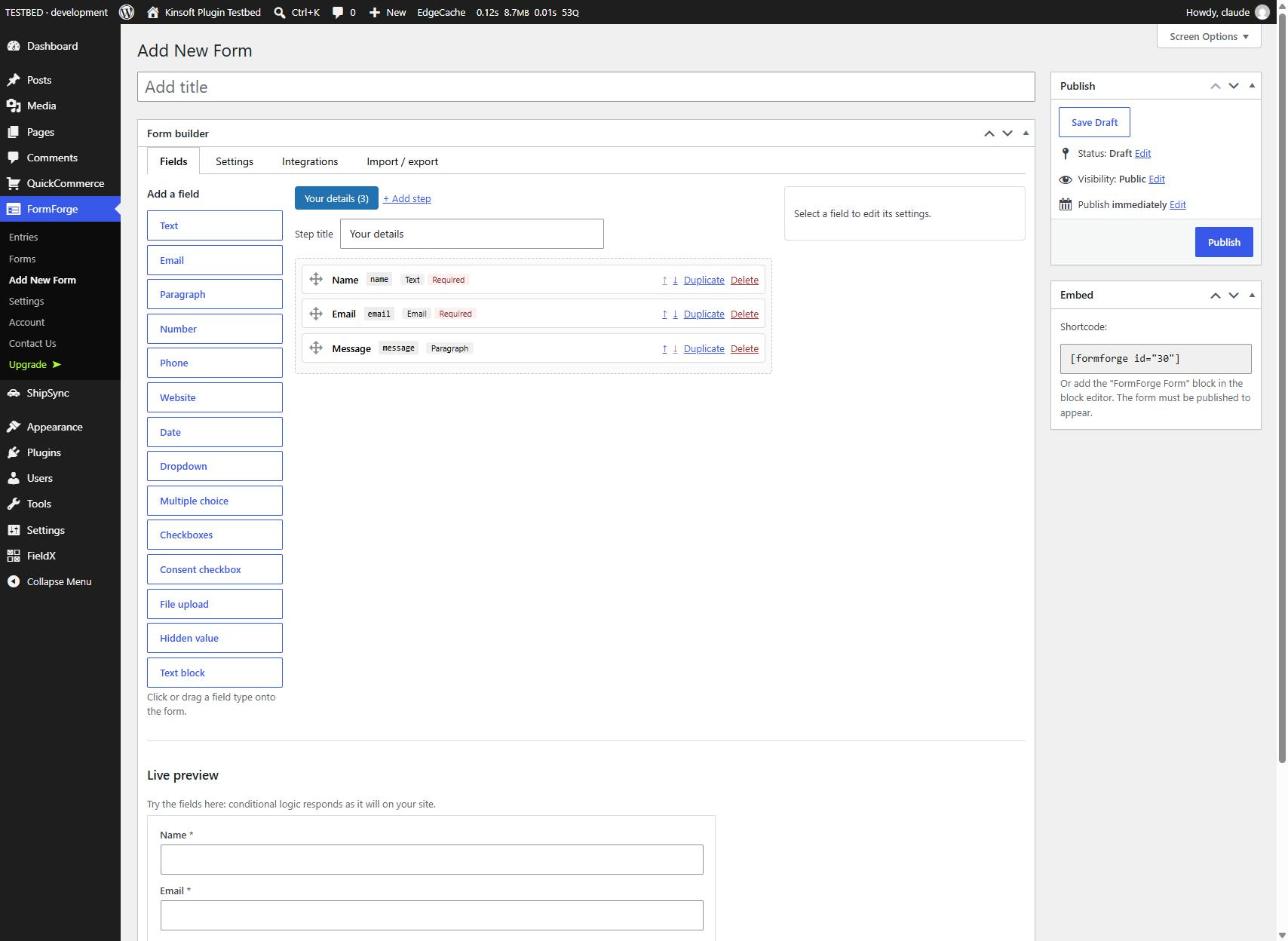This screenshot has height=941, width=1288.
Task: Click the Step title input field
Action: tap(472, 234)
